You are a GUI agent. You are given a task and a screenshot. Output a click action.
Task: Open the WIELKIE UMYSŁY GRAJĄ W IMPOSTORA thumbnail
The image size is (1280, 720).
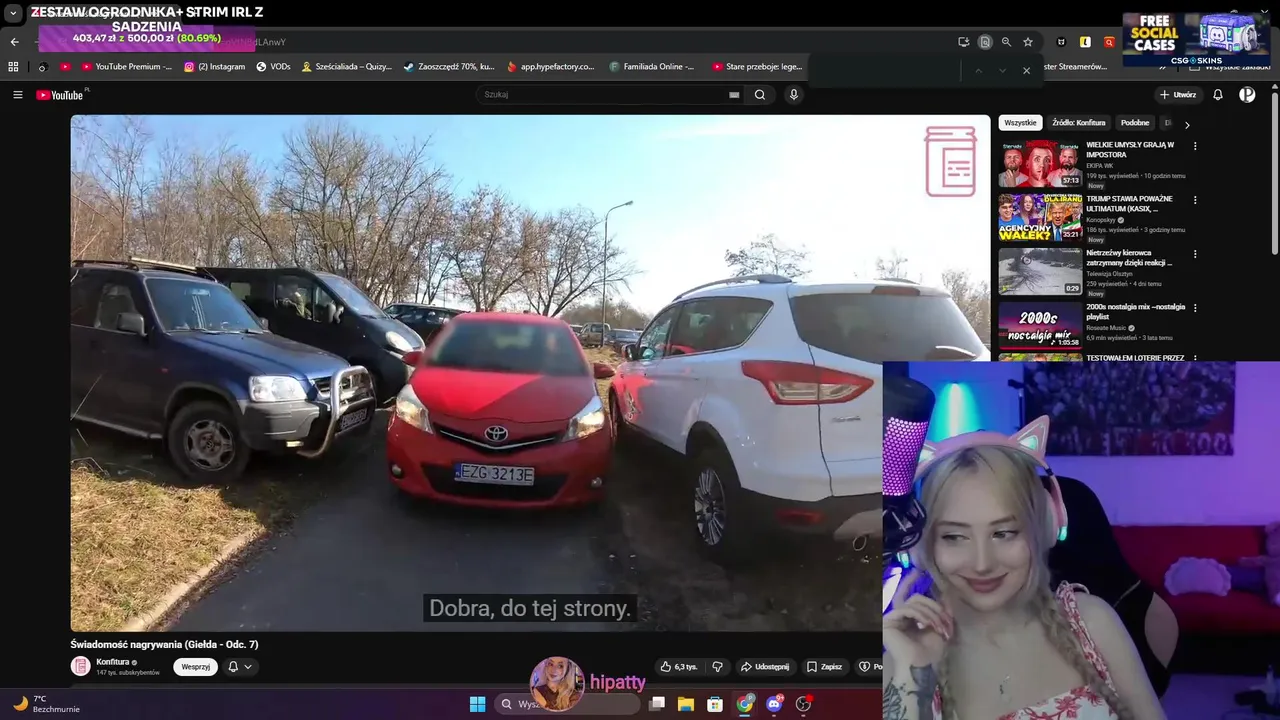pos(1040,163)
